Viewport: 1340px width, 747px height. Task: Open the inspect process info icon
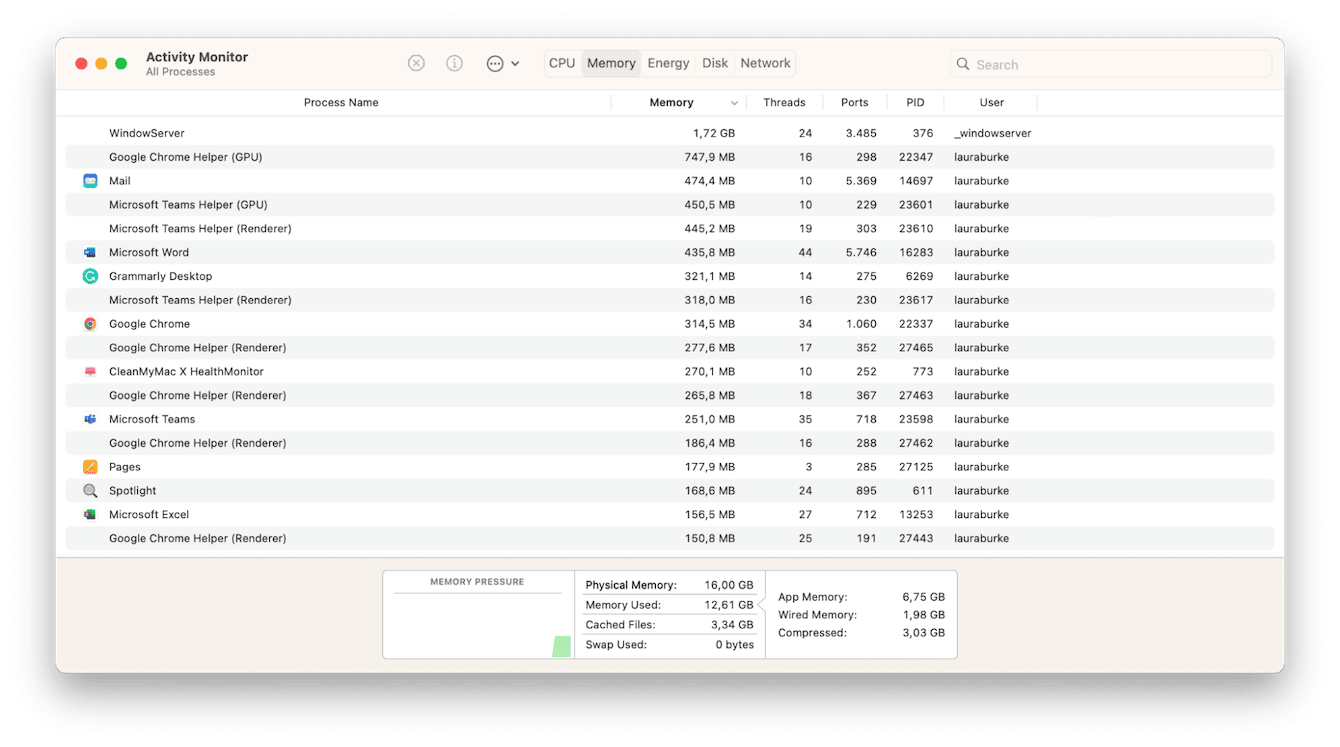(x=454, y=63)
